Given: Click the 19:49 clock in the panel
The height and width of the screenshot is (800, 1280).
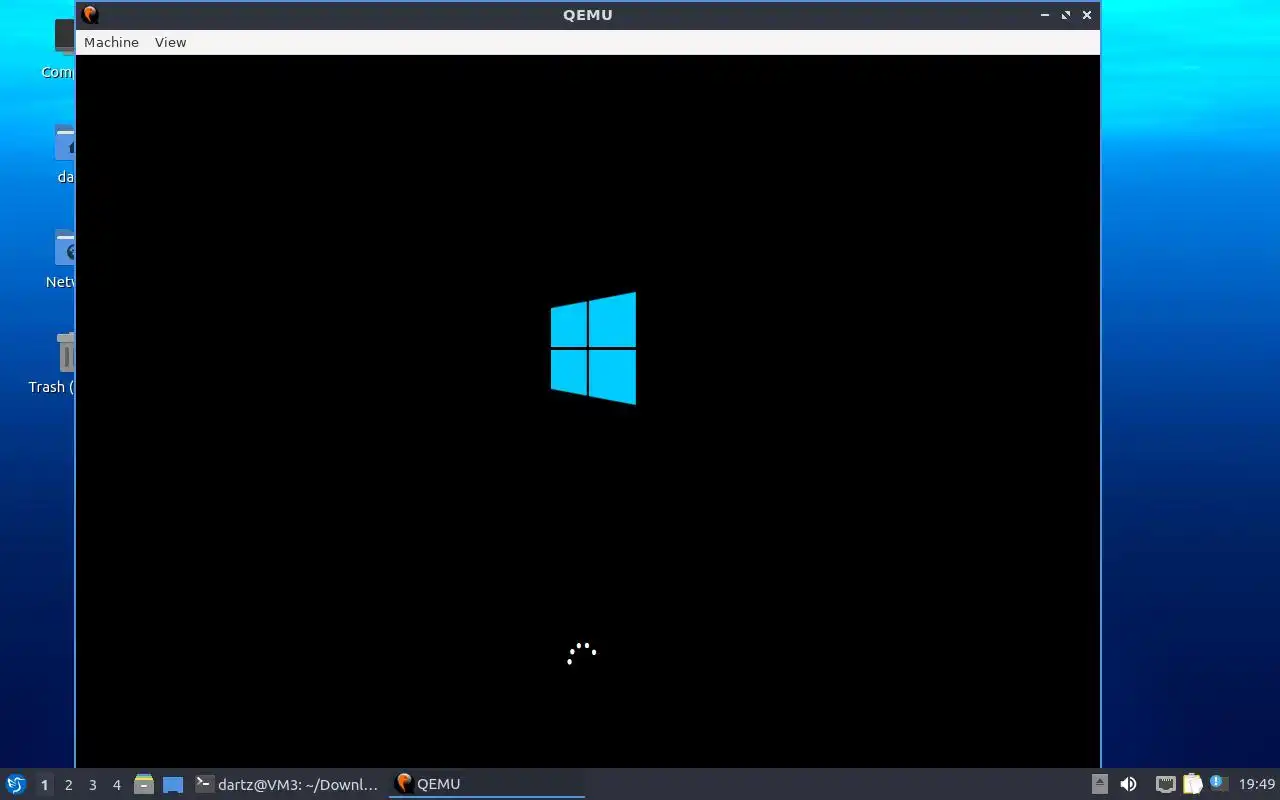Looking at the screenshot, I should point(1257,784).
